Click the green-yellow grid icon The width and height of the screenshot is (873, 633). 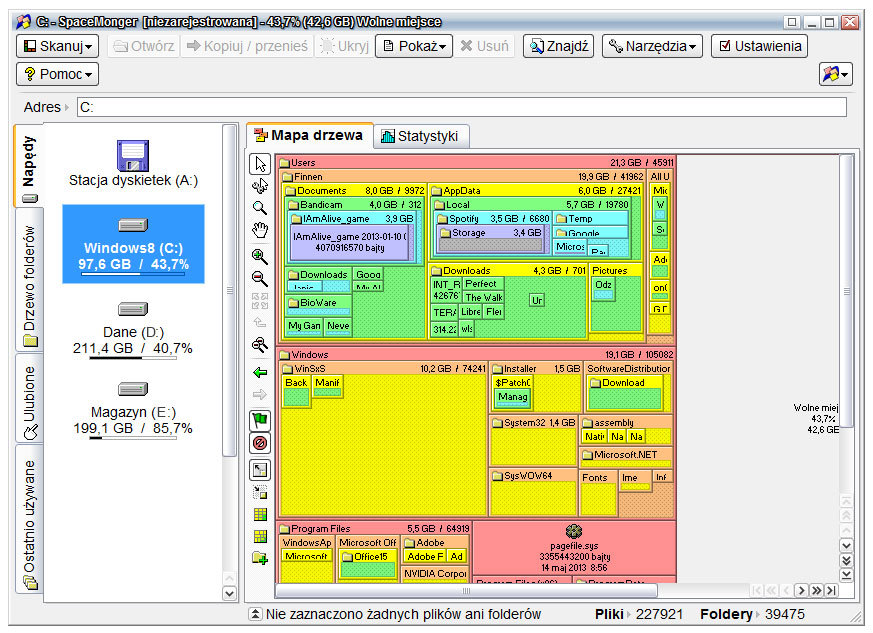click(x=260, y=514)
